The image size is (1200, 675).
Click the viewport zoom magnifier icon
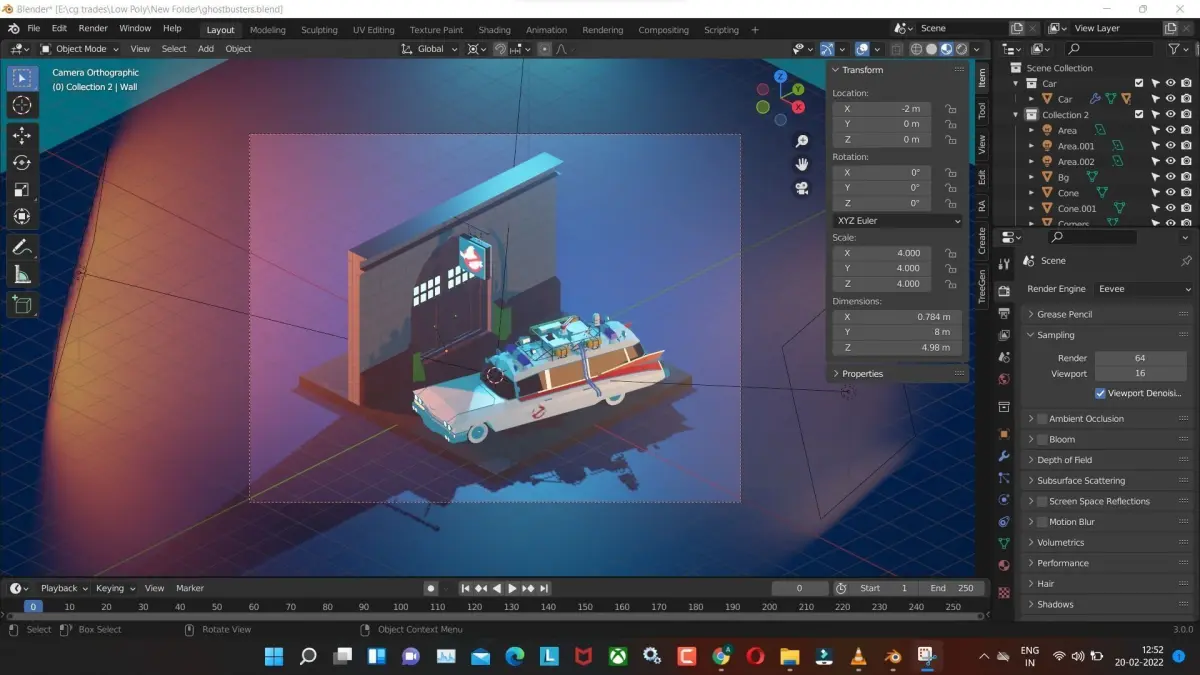coord(802,141)
